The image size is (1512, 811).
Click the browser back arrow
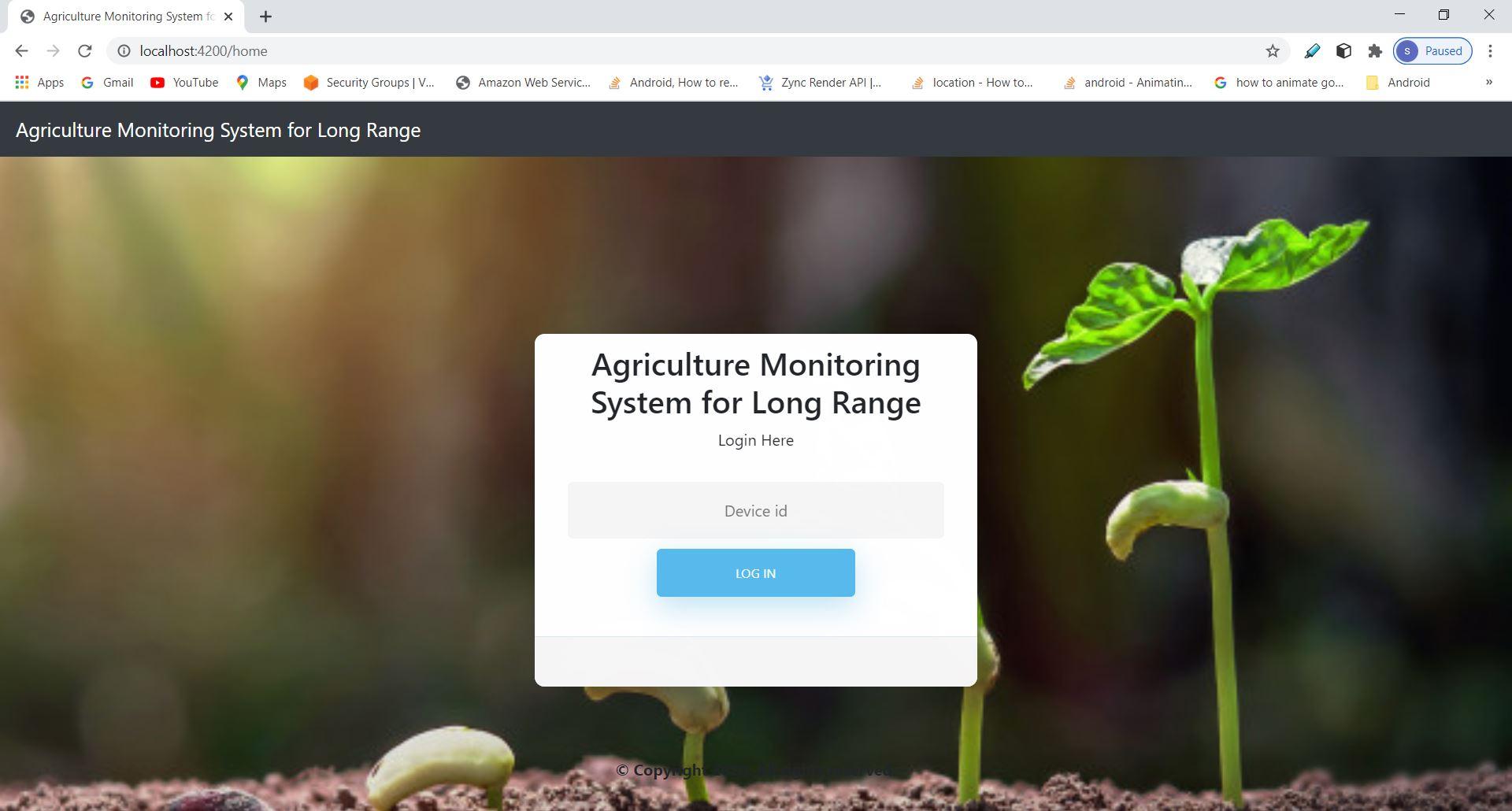coord(21,51)
